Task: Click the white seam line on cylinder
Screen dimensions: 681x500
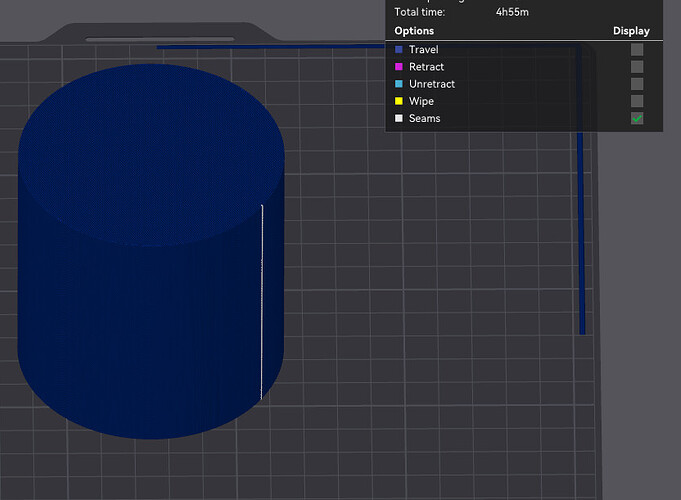Action: [x=261, y=301]
